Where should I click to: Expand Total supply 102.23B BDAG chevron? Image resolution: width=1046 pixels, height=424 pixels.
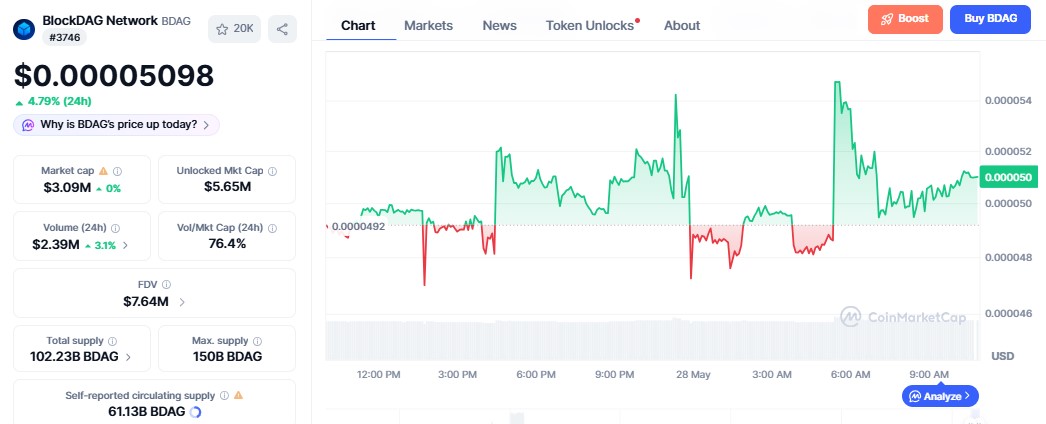[x=128, y=357]
